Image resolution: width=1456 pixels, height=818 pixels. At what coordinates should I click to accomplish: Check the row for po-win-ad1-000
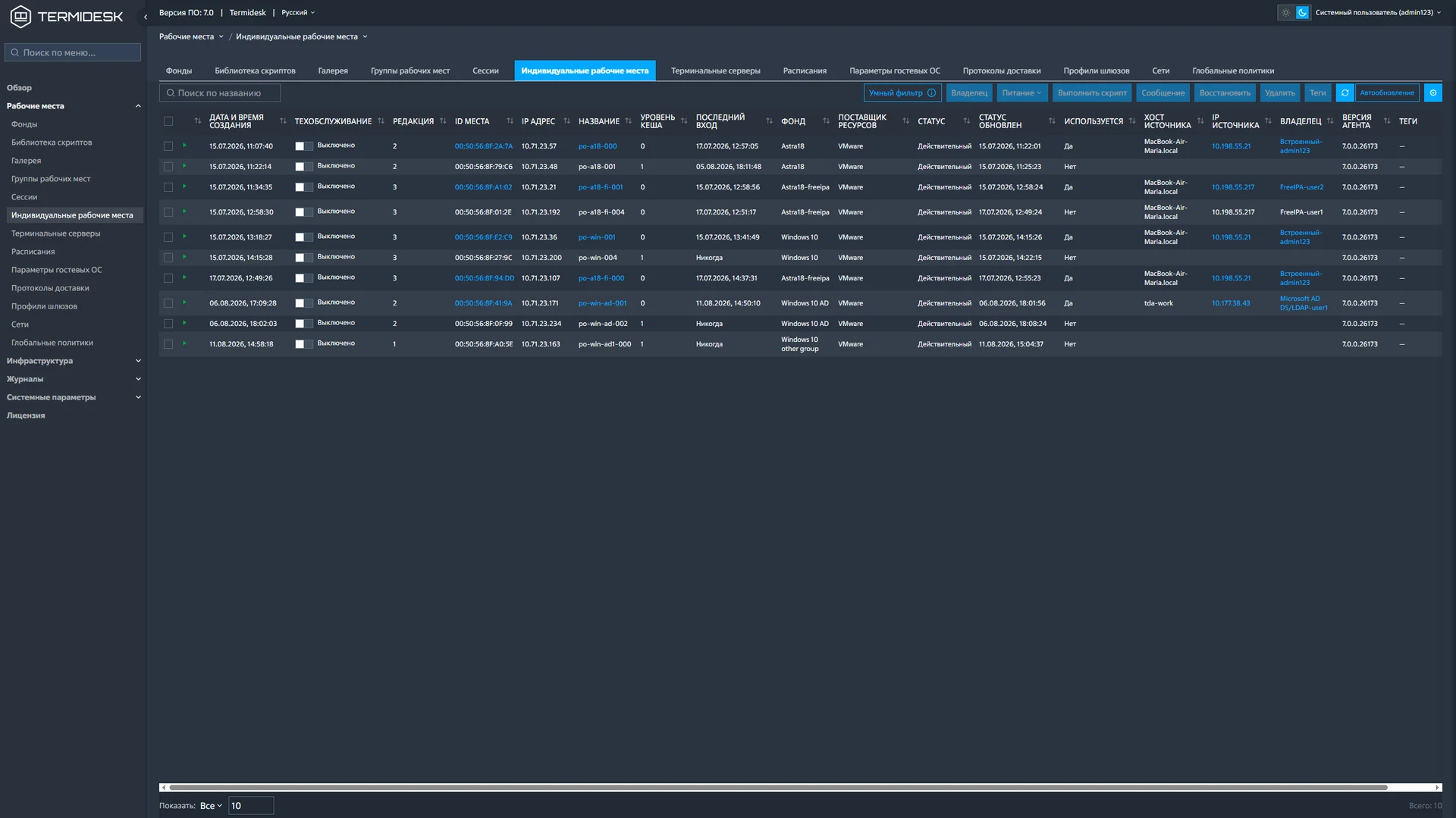click(168, 344)
